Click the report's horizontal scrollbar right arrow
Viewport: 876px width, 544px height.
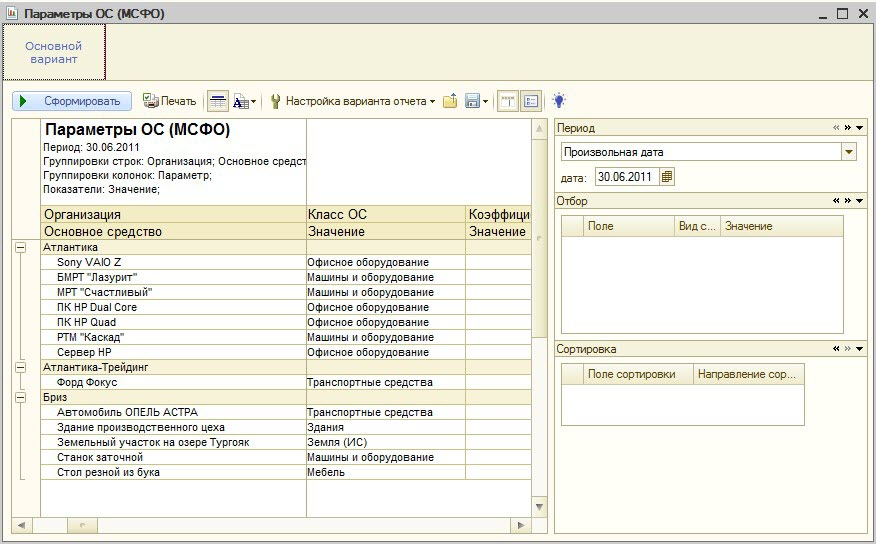click(x=519, y=525)
